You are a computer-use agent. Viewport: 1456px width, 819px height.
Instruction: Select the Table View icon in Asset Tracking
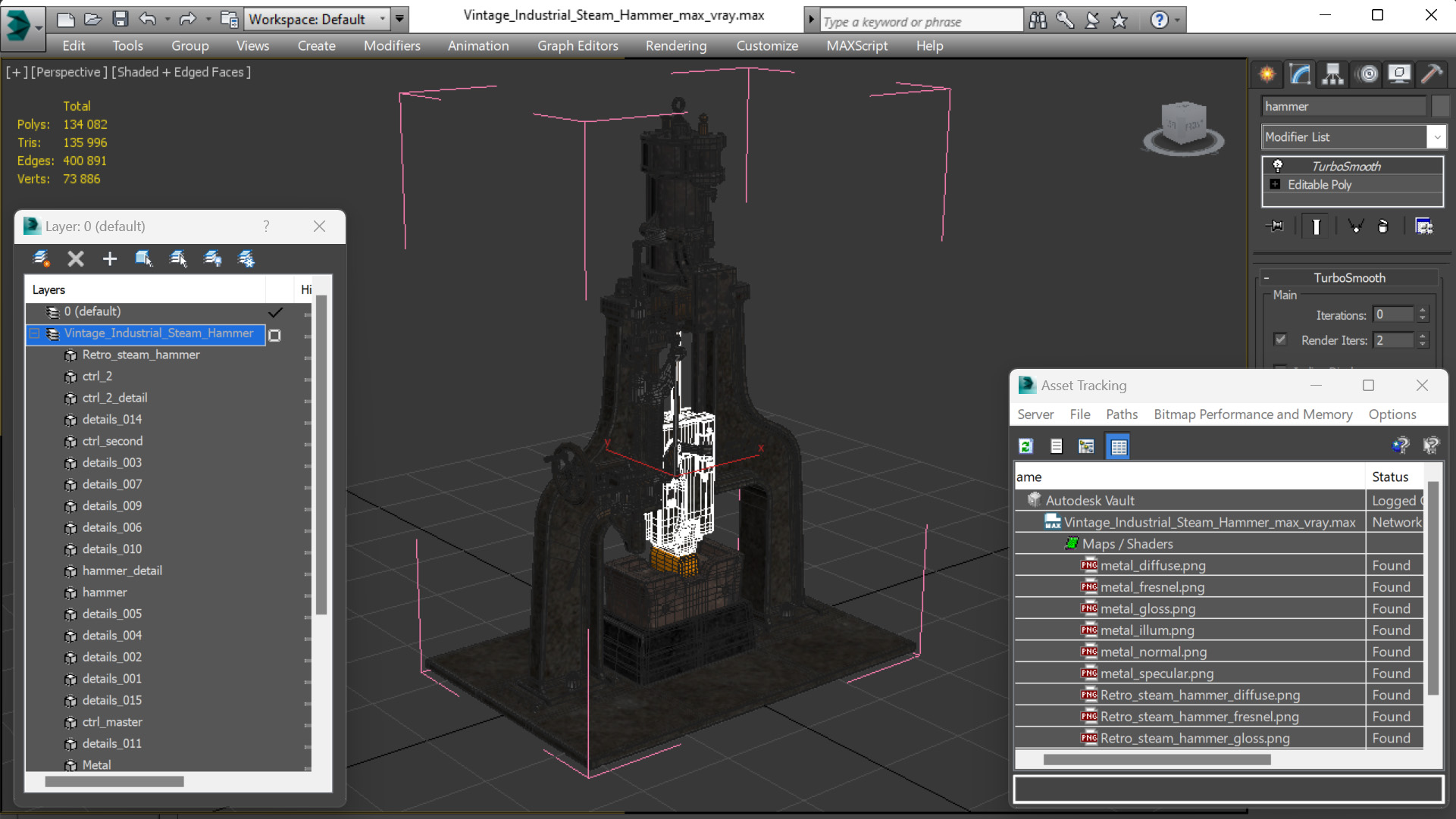pos(1119,446)
